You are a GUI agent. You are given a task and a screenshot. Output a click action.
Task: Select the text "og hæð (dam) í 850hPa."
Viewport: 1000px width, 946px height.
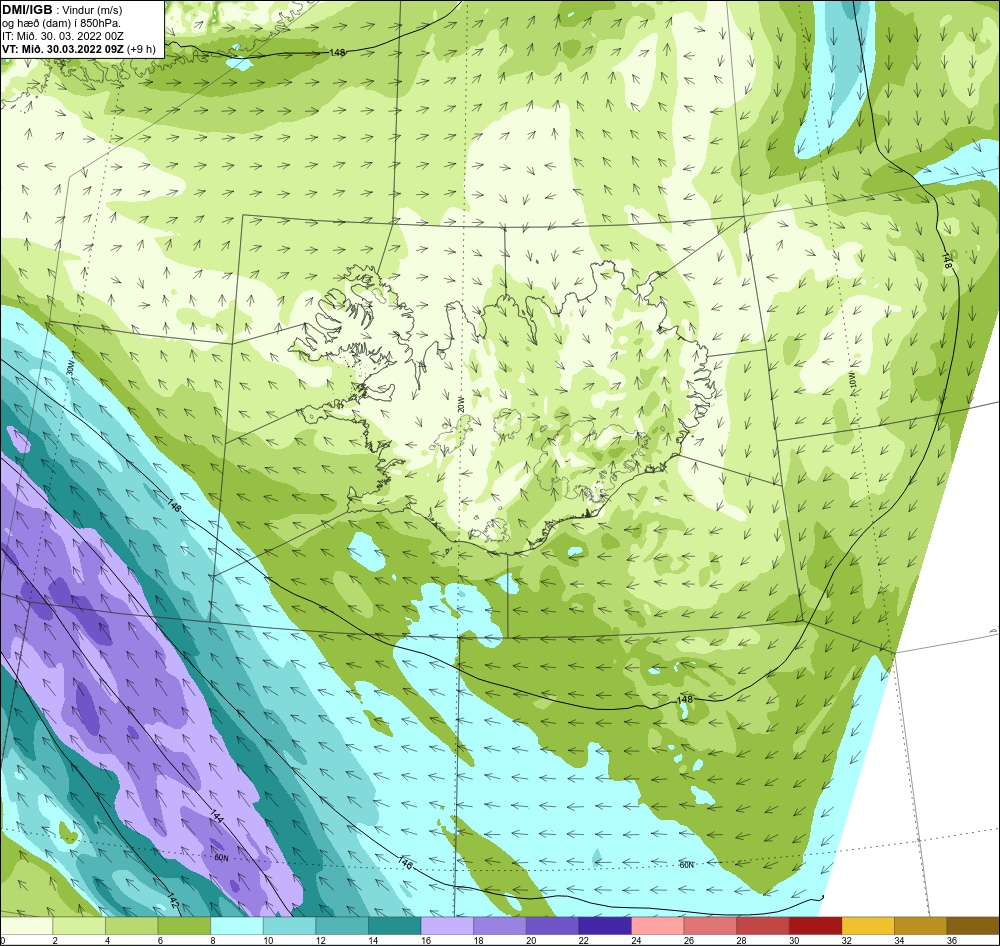pos(62,23)
